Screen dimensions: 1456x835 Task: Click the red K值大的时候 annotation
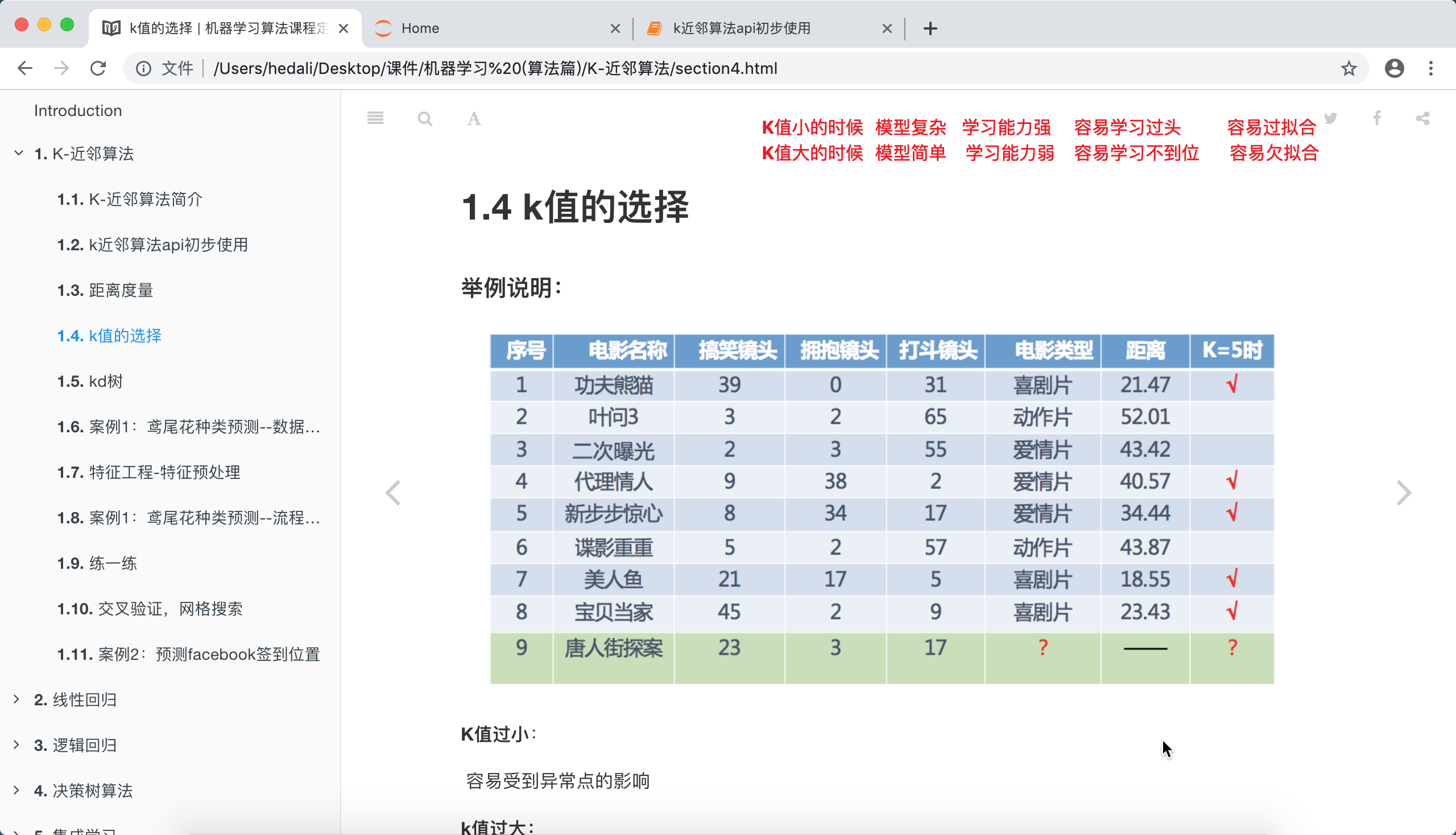pos(812,152)
